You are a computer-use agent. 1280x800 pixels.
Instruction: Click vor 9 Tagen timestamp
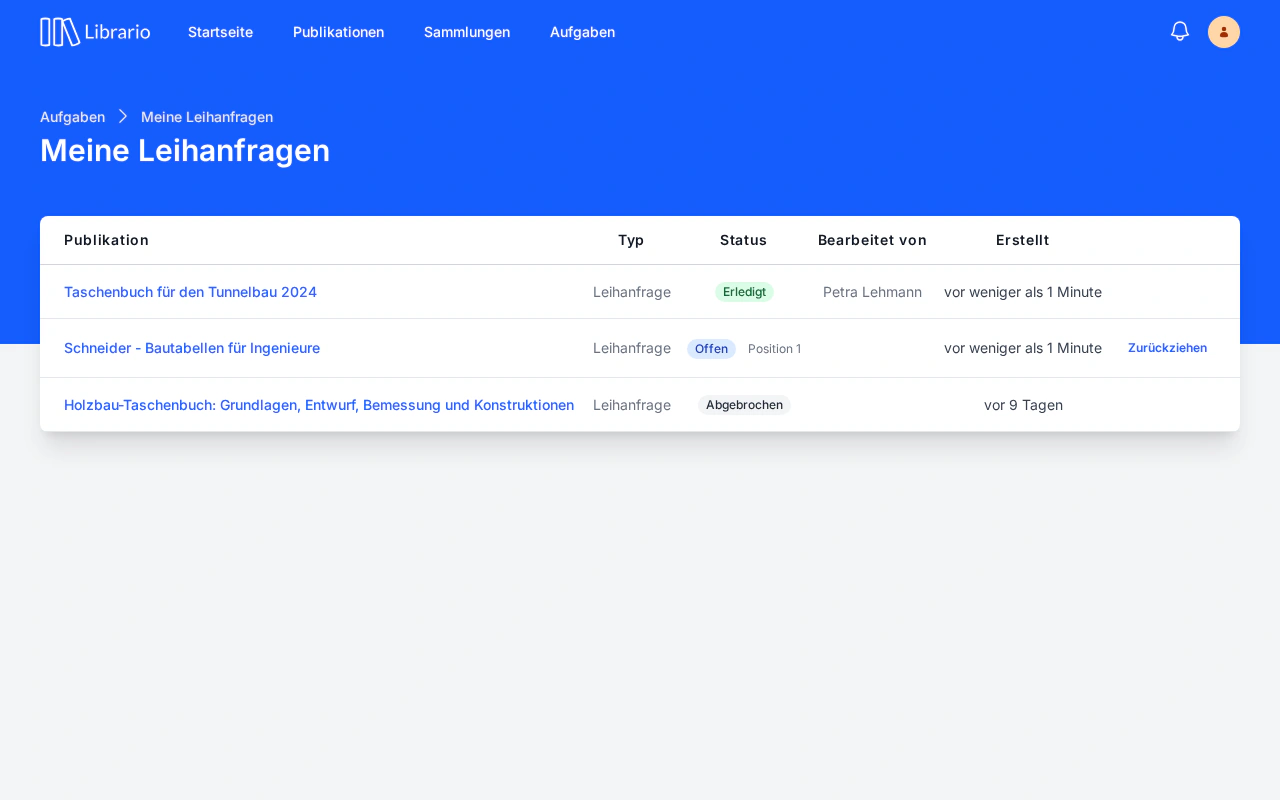(x=1023, y=405)
